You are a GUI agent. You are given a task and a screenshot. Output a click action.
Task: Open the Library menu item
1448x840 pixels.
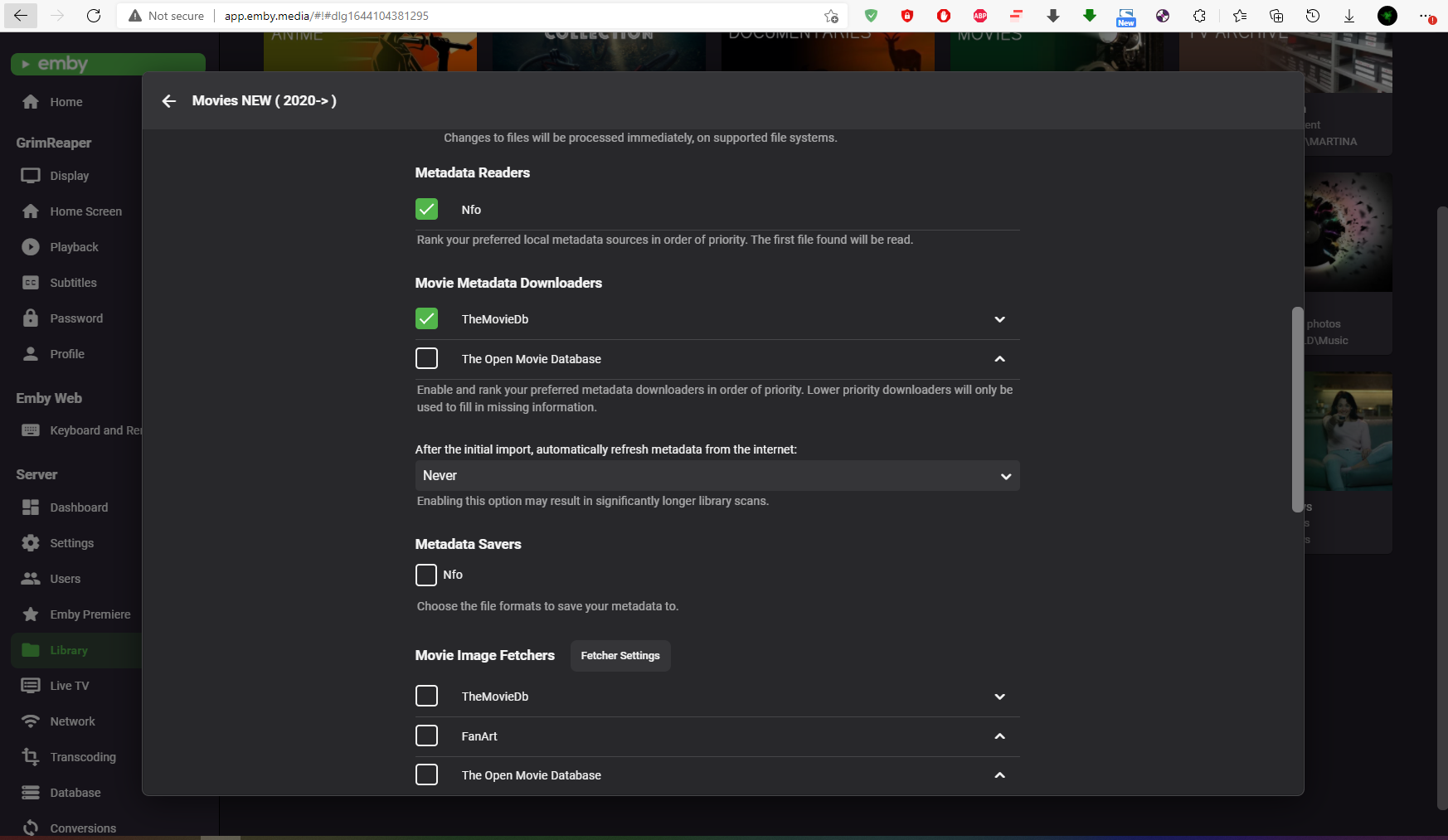pos(69,650)
